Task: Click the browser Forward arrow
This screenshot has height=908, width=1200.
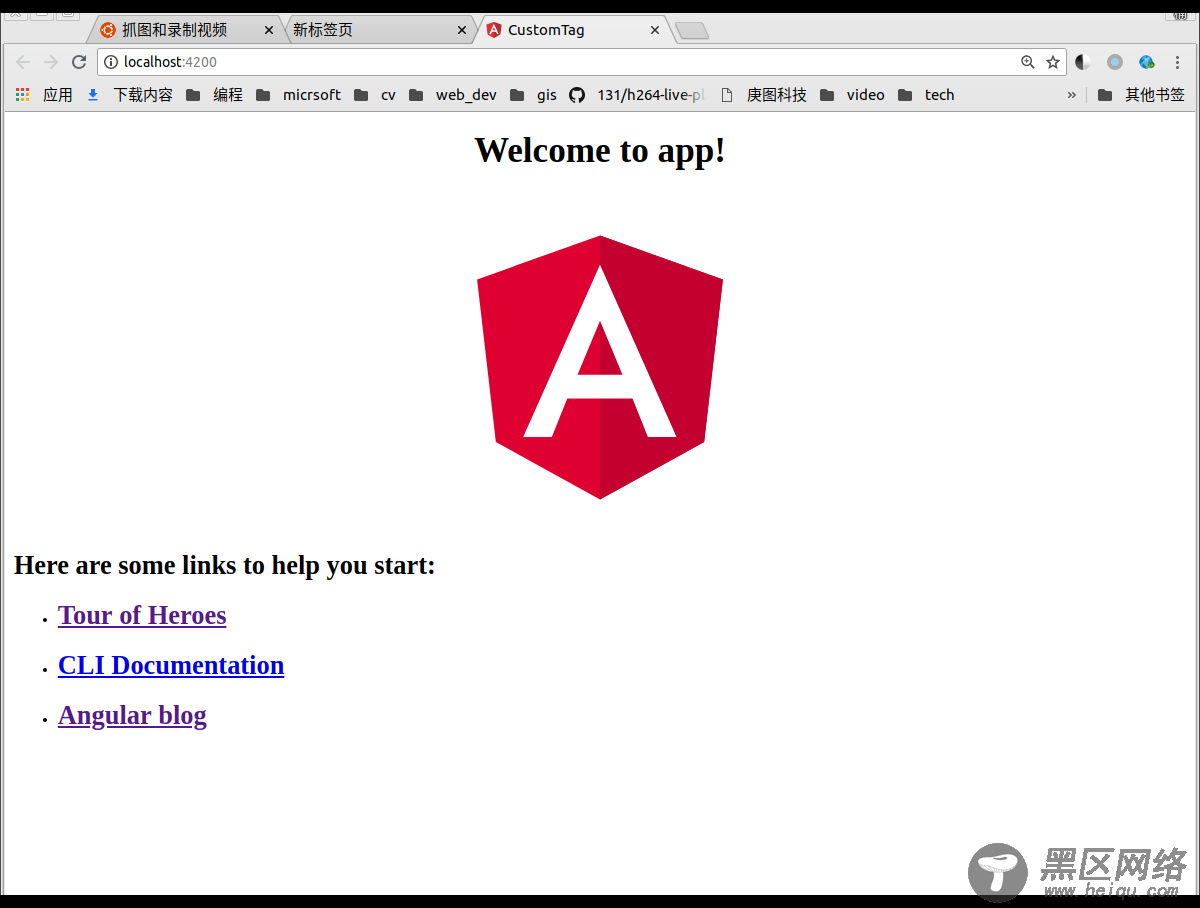Action: pyautogui.click(x=51, y=62)
